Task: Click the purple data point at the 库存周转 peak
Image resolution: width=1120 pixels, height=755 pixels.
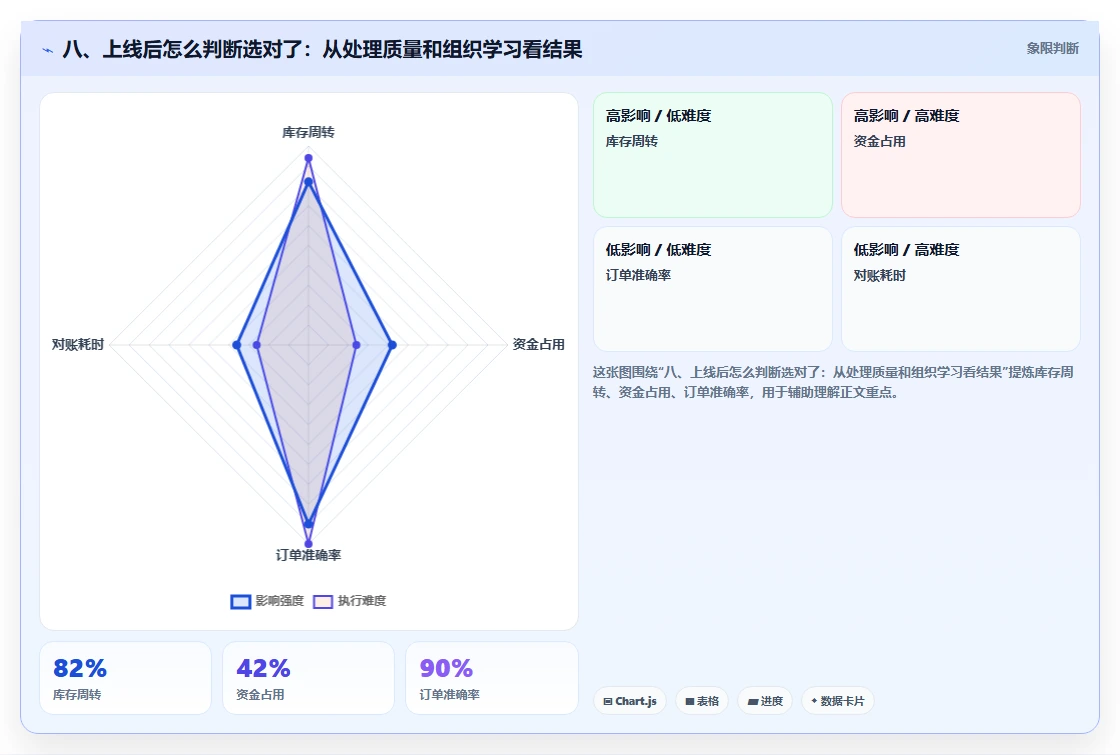Action: [309, 158]
